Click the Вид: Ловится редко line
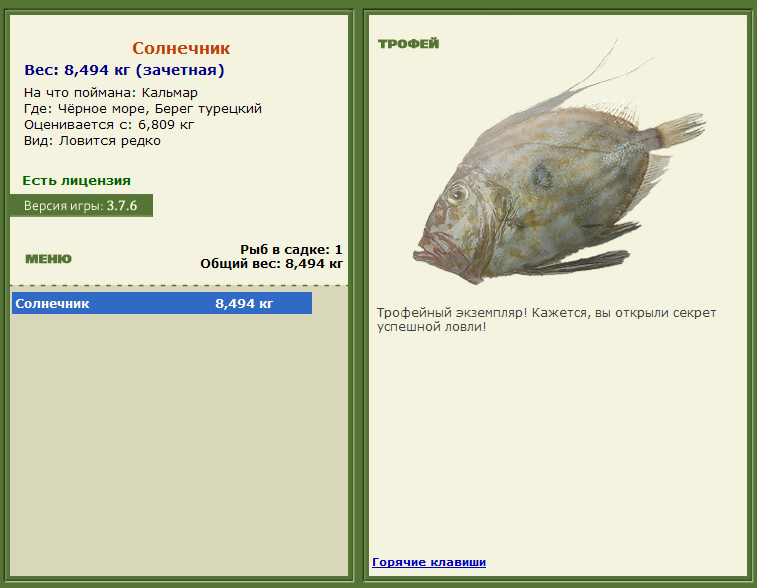Image resolution: width=757 pixels, height=588 pixels. pyautogui.click(x=92, y=141)
